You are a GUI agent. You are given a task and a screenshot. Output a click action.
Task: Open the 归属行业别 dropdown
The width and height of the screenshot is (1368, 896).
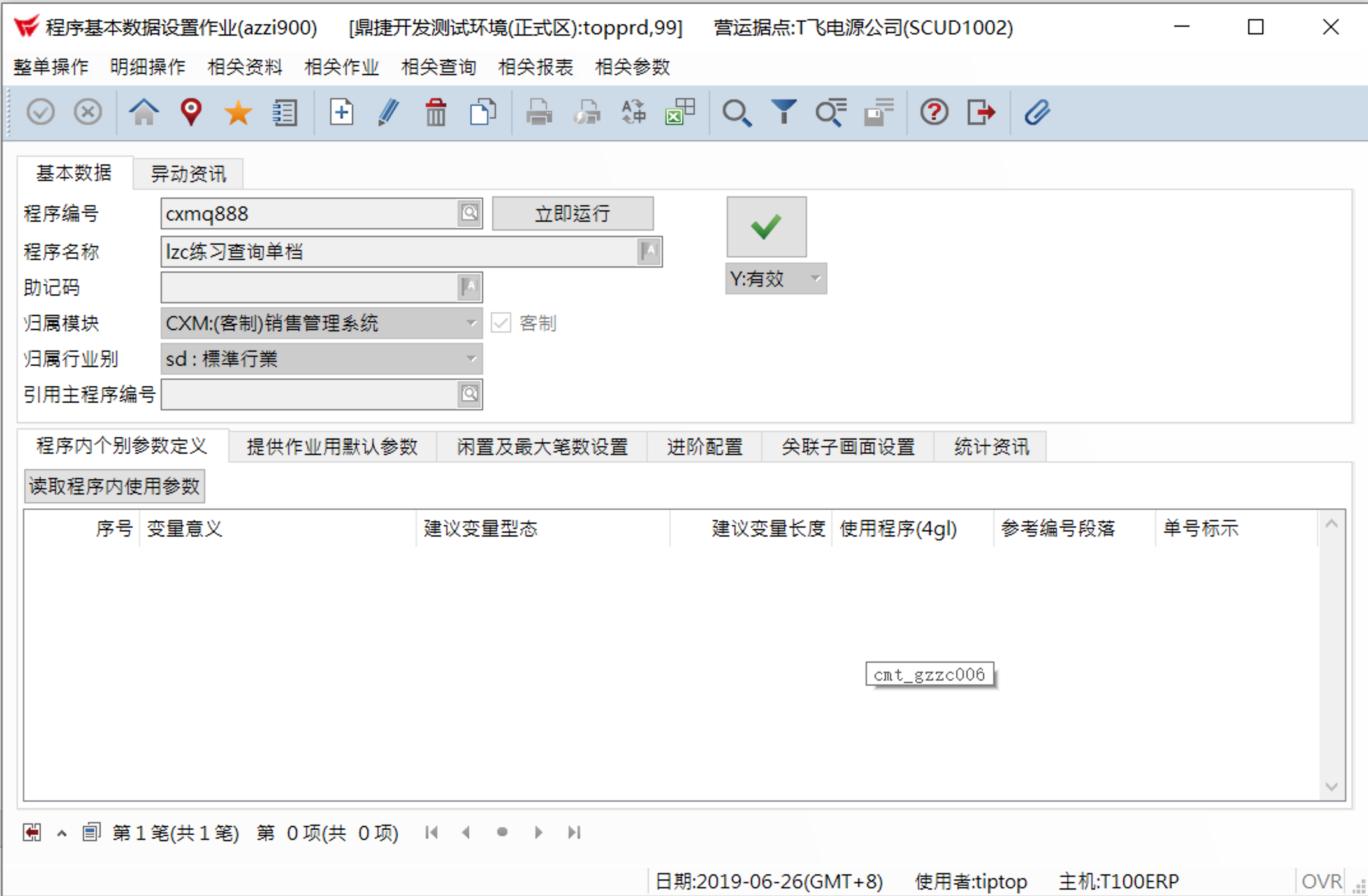[471, 359]
